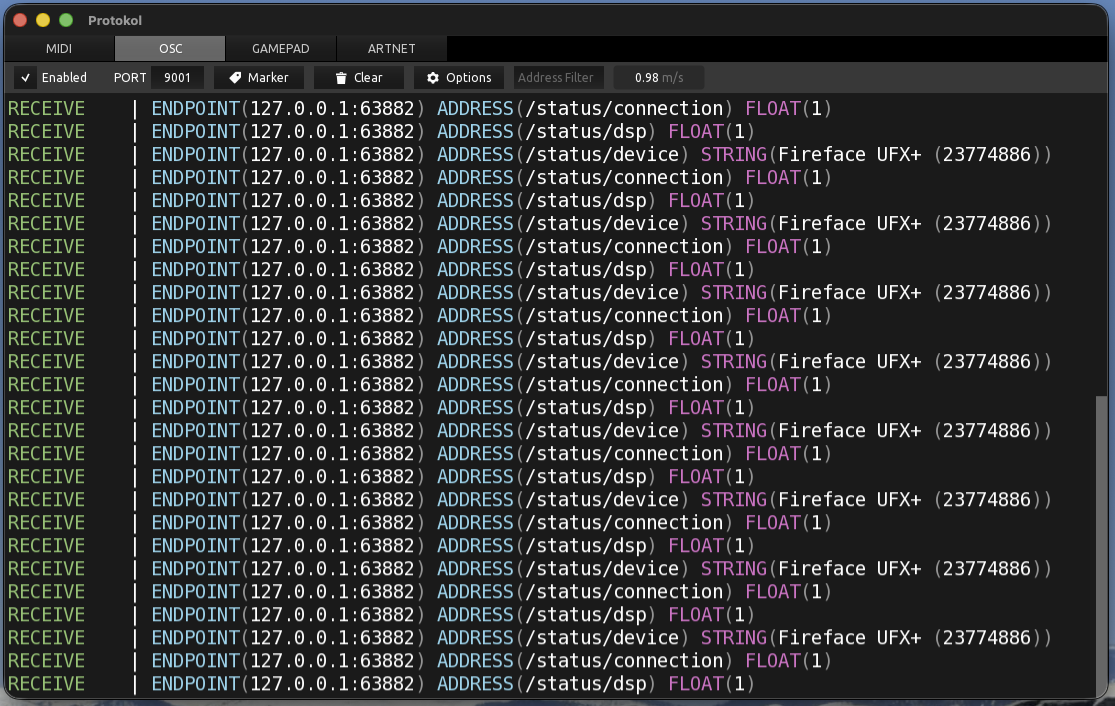Toggle the Enabled checkbox

point(26,77)
